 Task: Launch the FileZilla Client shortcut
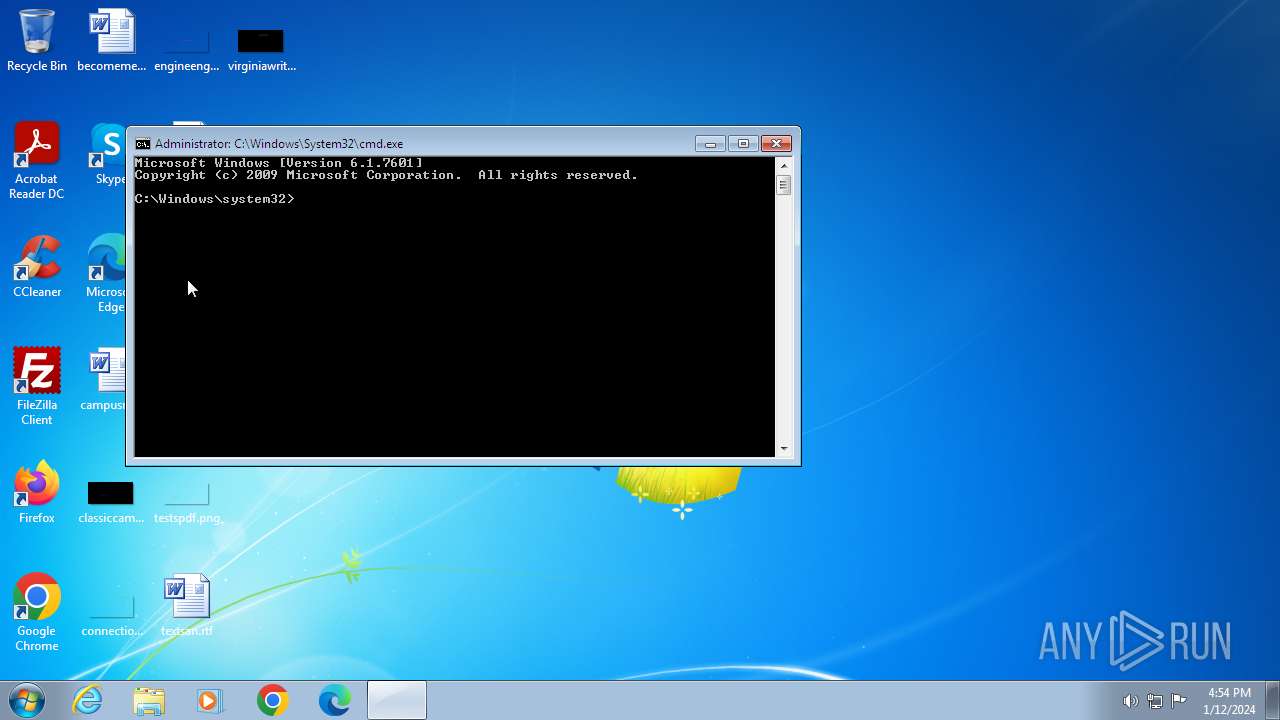37,386
